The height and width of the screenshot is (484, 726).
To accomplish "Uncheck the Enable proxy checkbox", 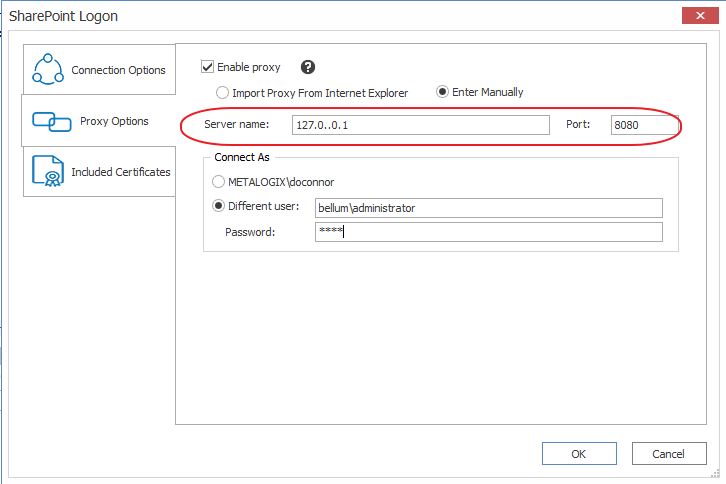I will pos(208,68).
